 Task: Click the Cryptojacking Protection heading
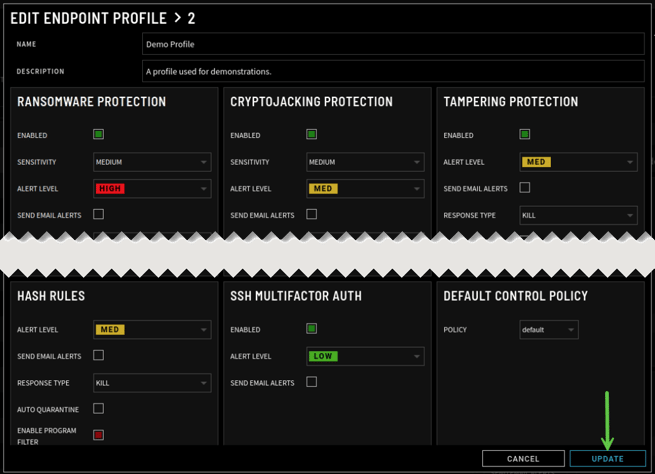pyautogui.click(x=311, y=101)
